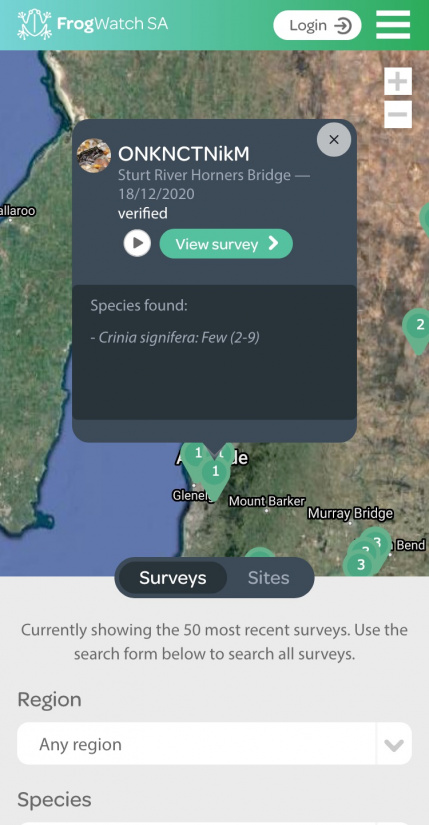Click the Mount Barker map label
Image resolution: width=429 pixels, height=825 pixels.
pyautogui.click(x=266, y=501)
